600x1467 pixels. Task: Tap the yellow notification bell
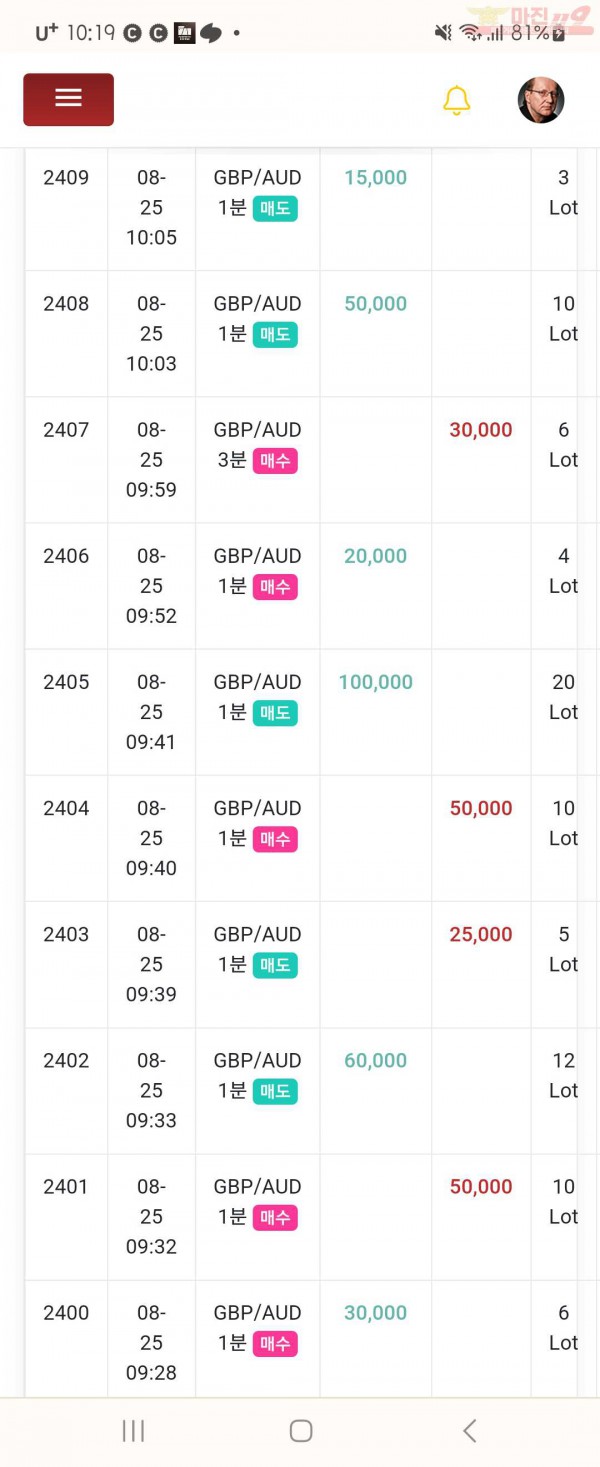(456, 100)
